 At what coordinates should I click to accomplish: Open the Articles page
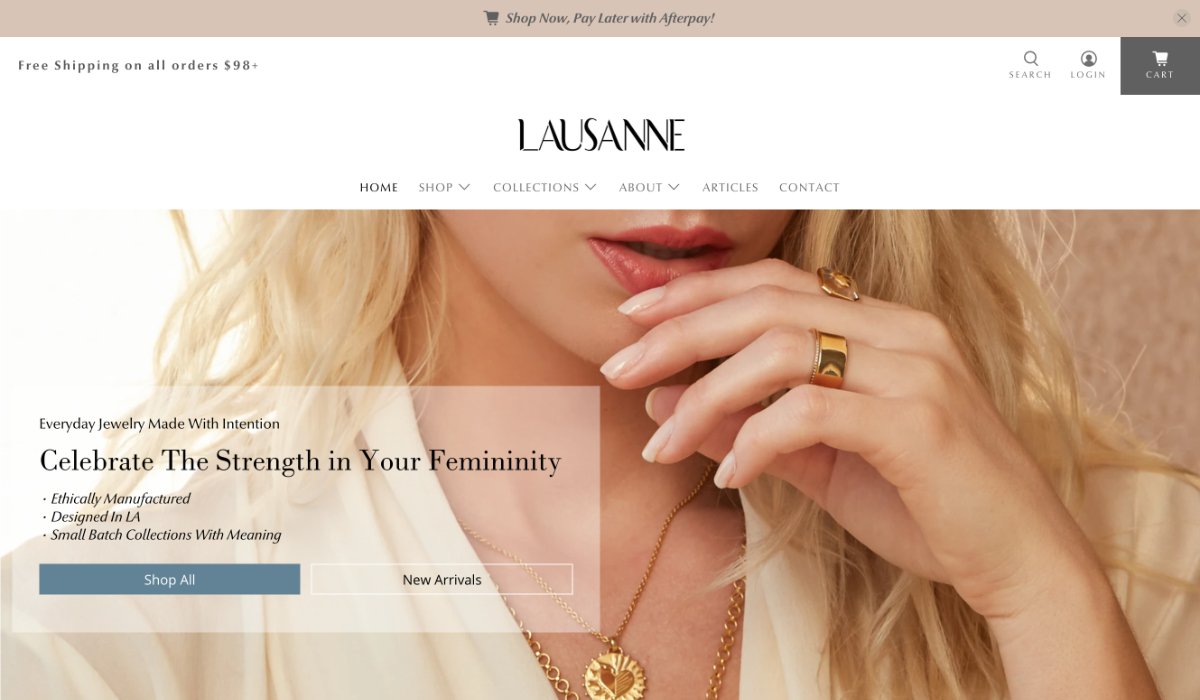pyautogui.click(x=730, y=187)
